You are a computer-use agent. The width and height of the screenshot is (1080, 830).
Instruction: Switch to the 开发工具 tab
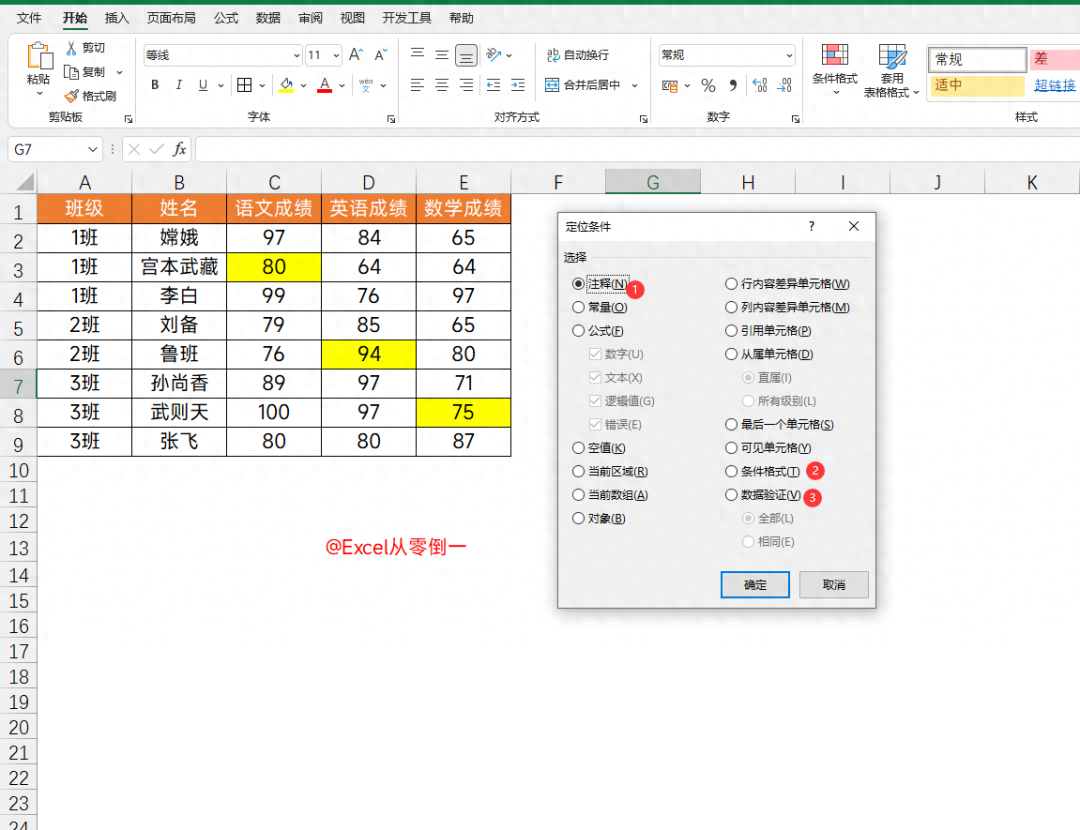[407, 18]
